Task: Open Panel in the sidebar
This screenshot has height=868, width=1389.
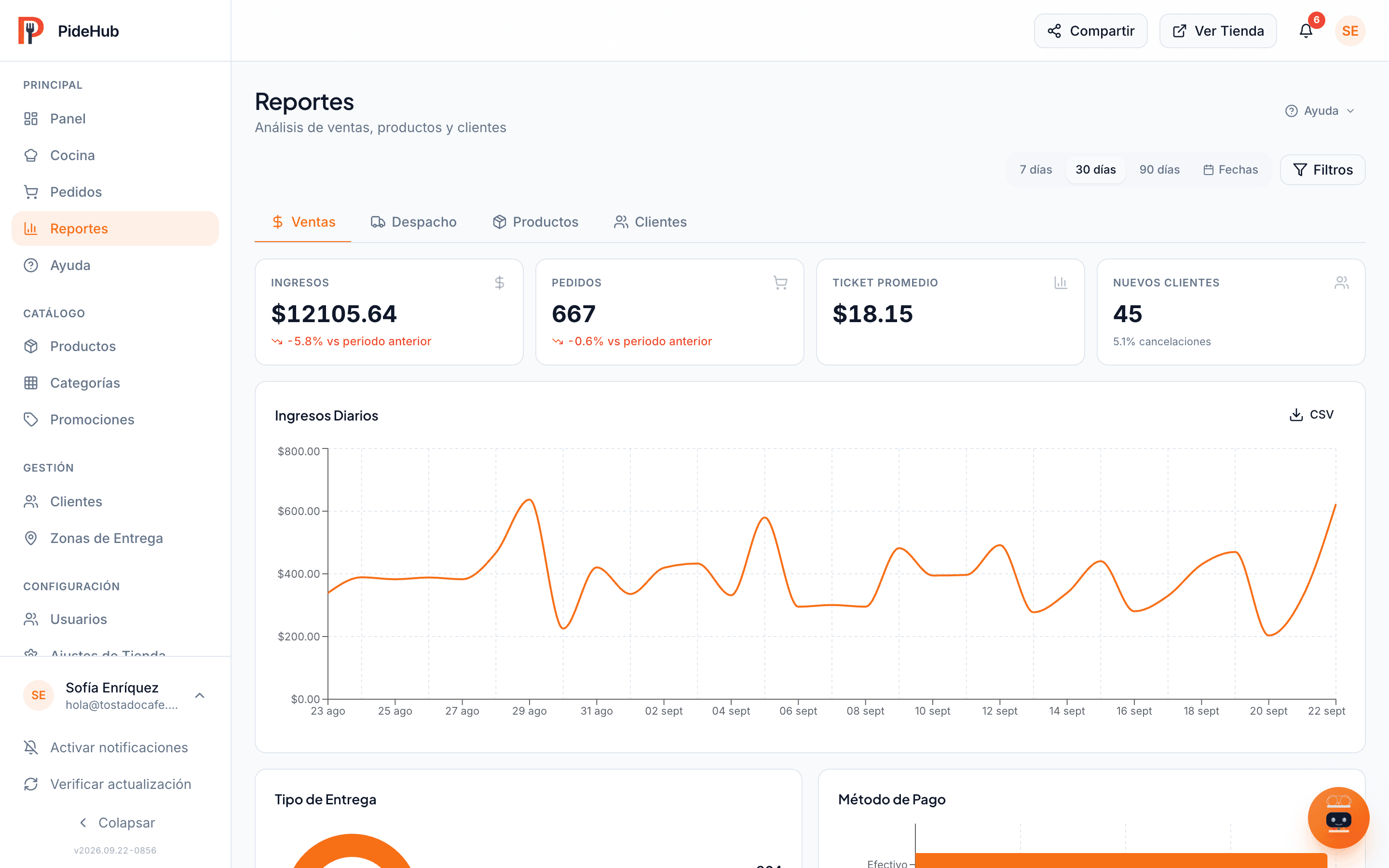Action: [115, 119]
